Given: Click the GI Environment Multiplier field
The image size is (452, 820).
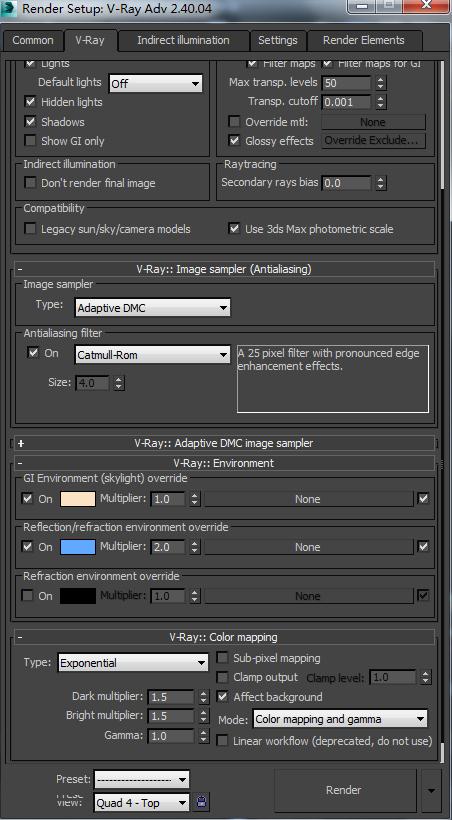Looking at the screenshot, I should coord(168,499).
